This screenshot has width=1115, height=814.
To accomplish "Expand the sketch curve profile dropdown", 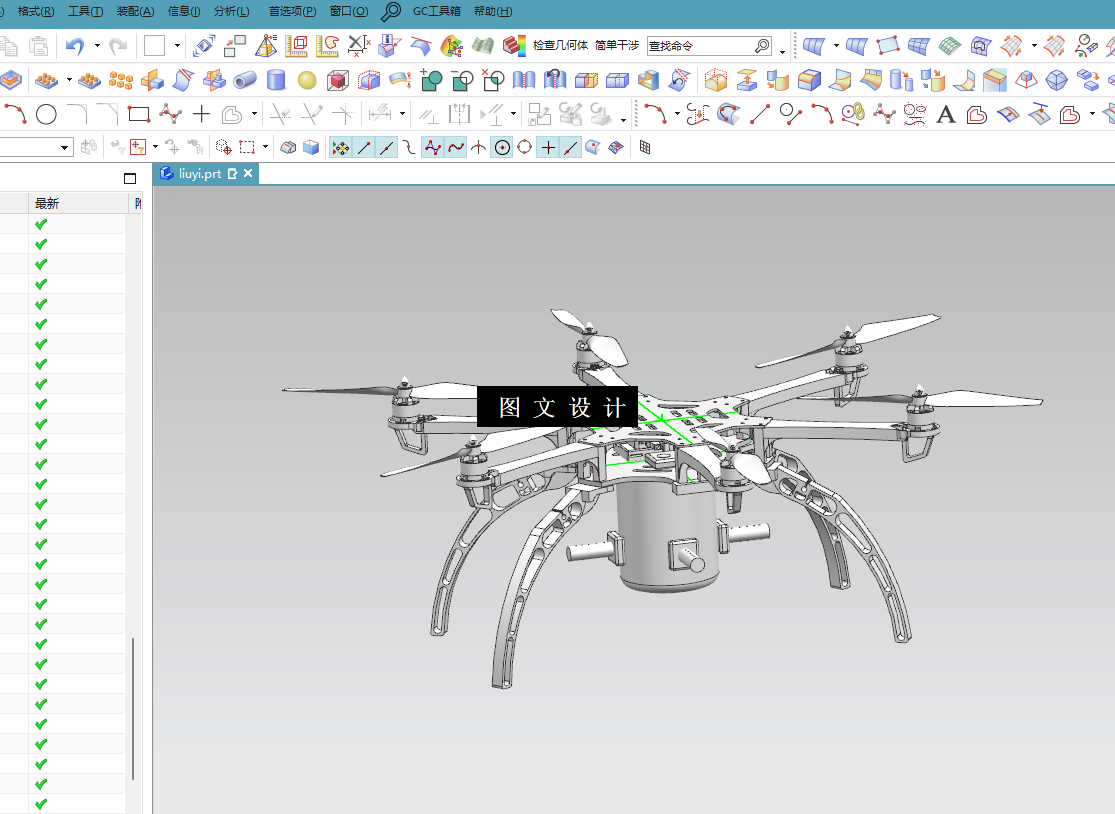I will (254, 114).
